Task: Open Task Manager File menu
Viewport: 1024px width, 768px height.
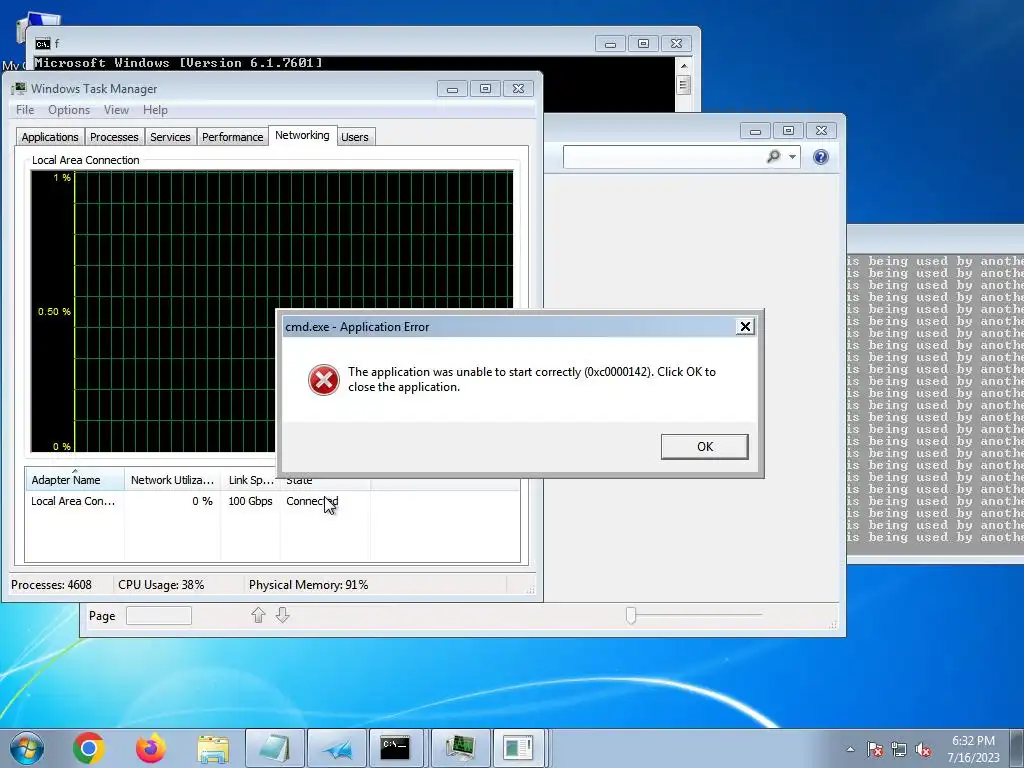Action: 25,110
